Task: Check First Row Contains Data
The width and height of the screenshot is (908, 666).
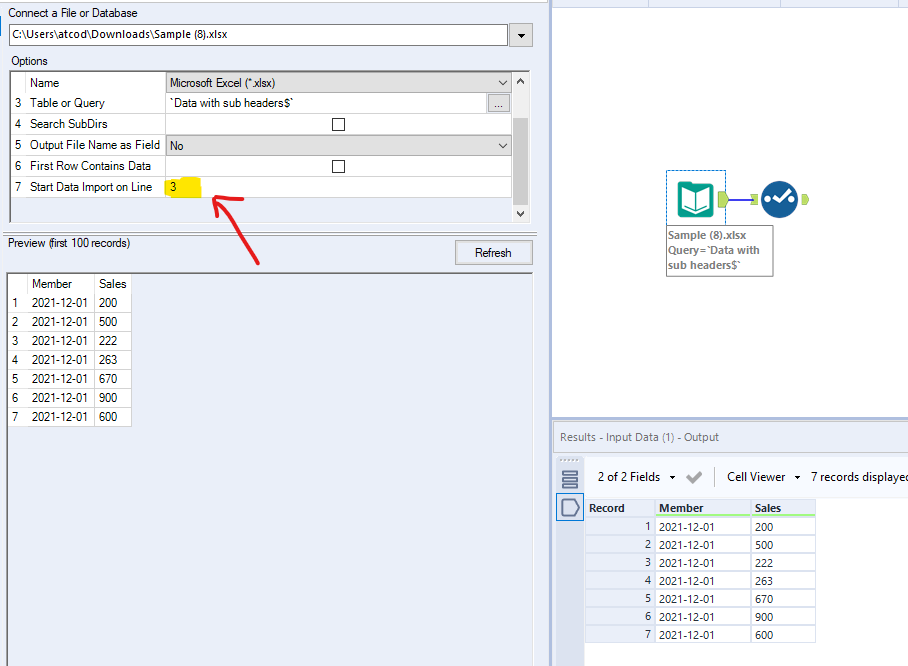Action: tap(338, 166)
